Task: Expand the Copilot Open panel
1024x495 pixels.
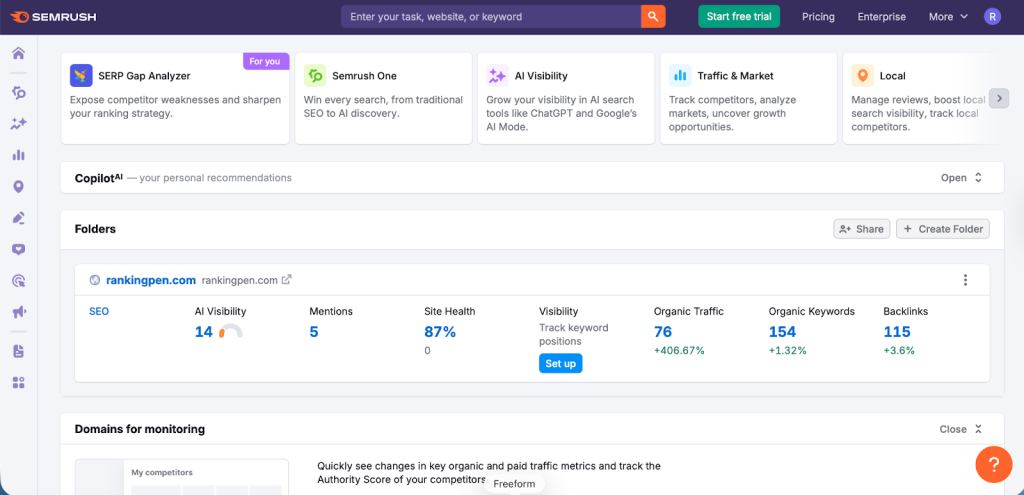Action: click(x=962, y=178)
